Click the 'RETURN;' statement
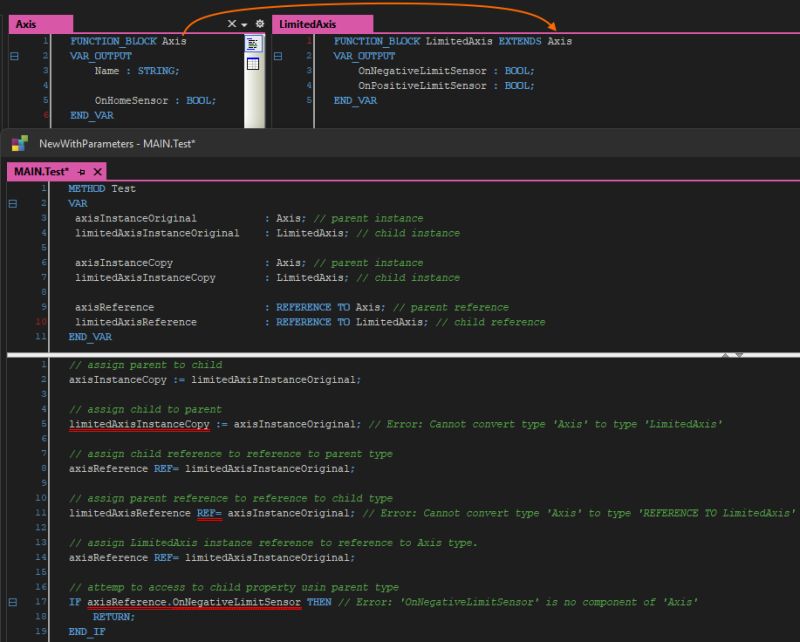Screen dimensions: 800x642 coord(114,617)
